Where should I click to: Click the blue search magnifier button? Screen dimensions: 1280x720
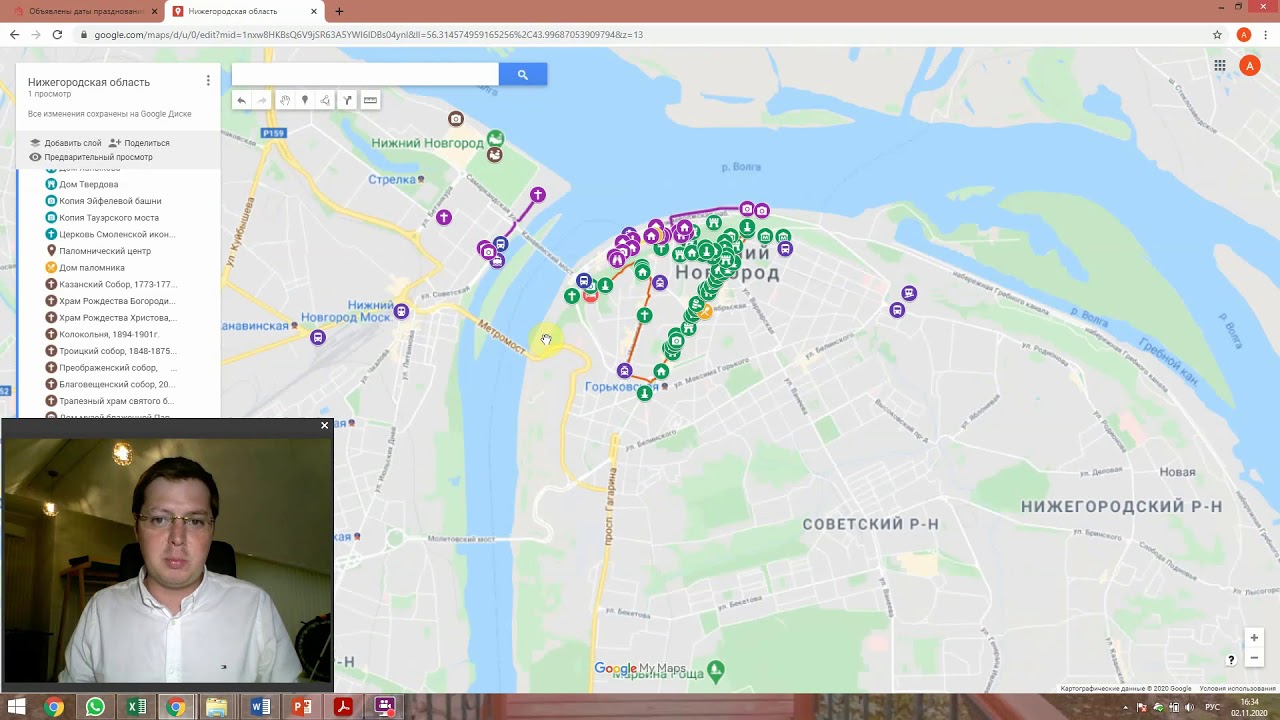522,74
